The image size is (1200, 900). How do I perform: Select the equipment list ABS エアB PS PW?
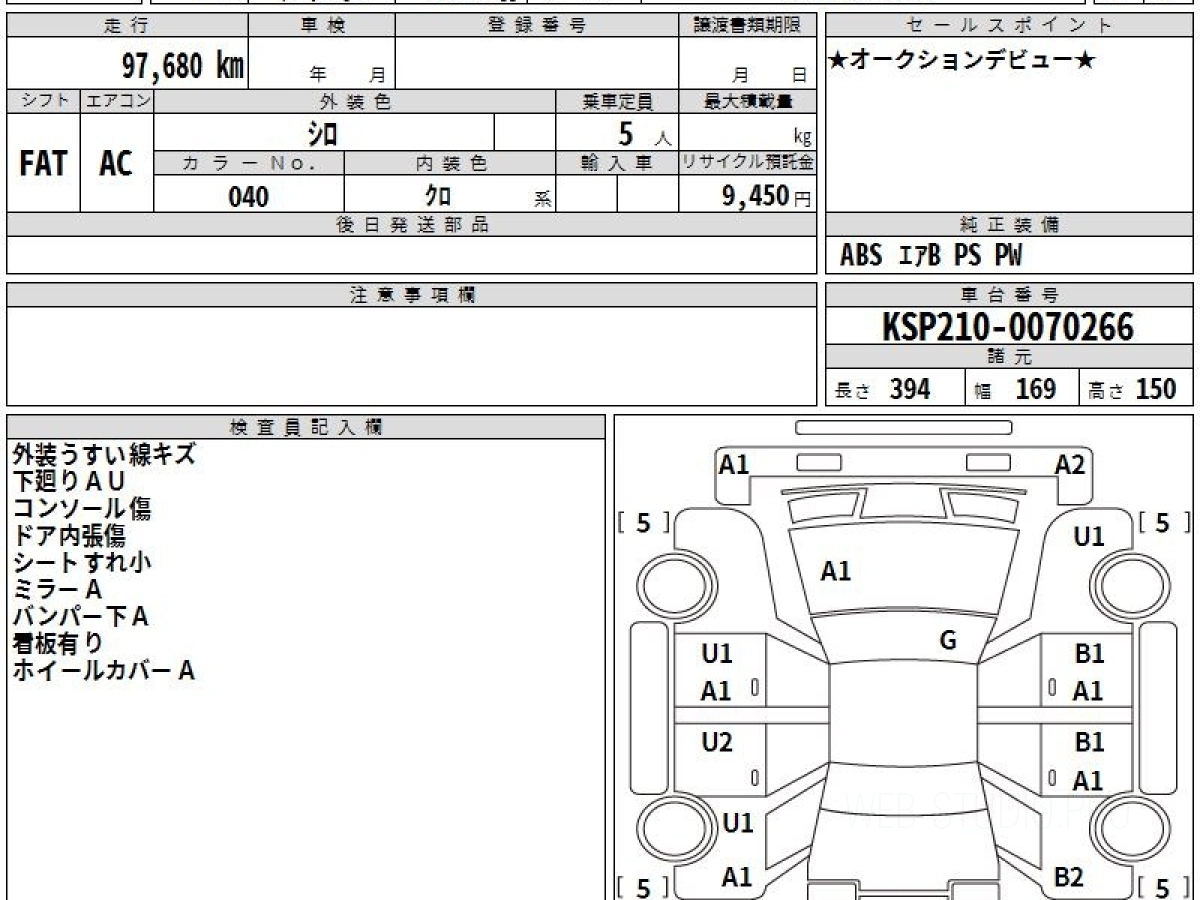[x=931, y=256]
